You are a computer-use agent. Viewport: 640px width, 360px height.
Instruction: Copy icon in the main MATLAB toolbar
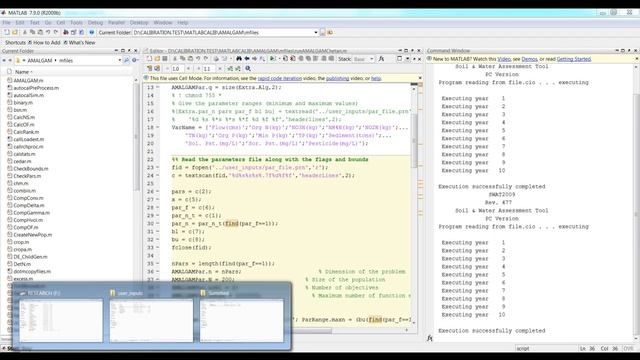point(32,32)
